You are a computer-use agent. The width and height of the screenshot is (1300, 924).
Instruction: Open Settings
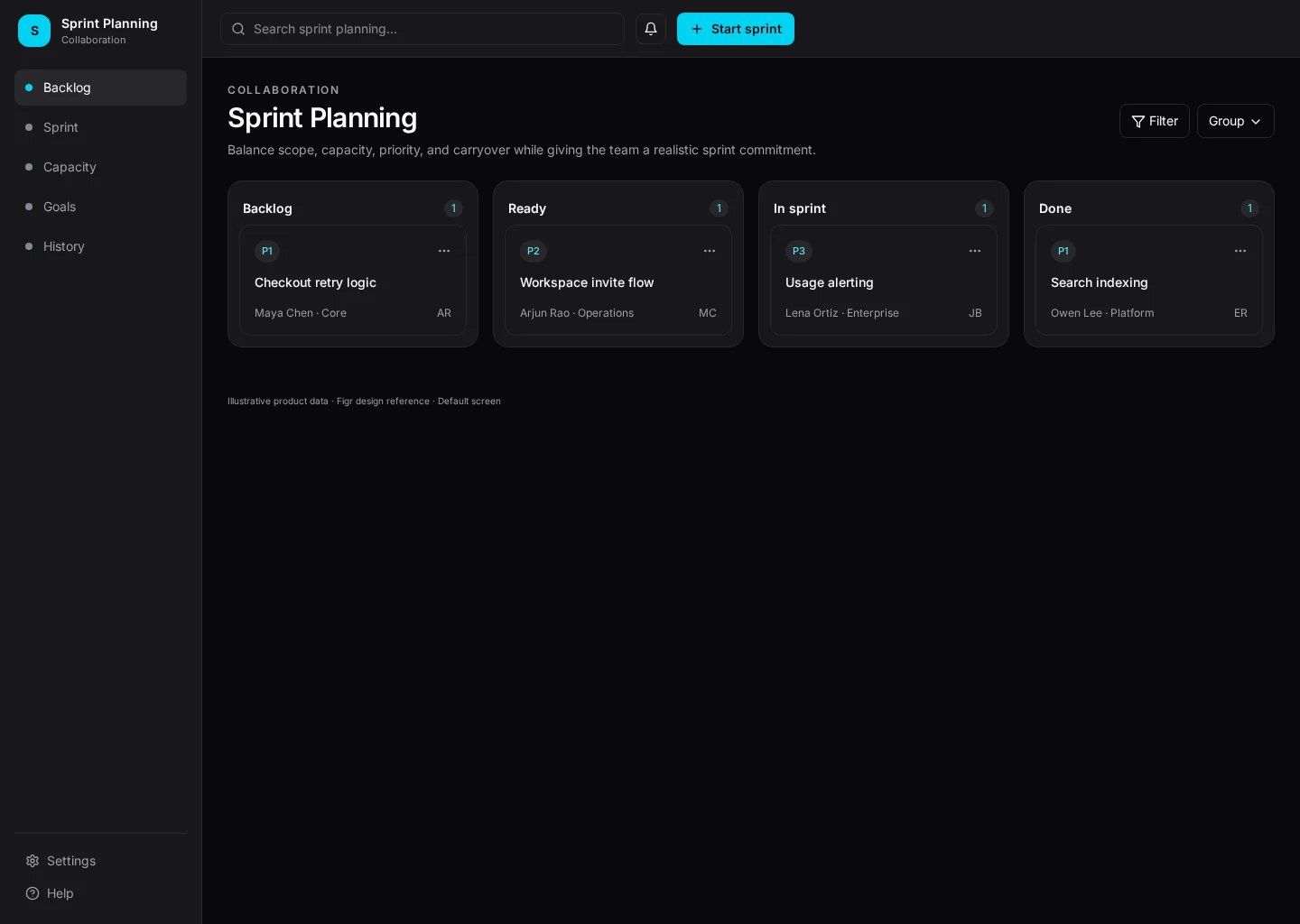pyautogui.click(x=100, y=861)
